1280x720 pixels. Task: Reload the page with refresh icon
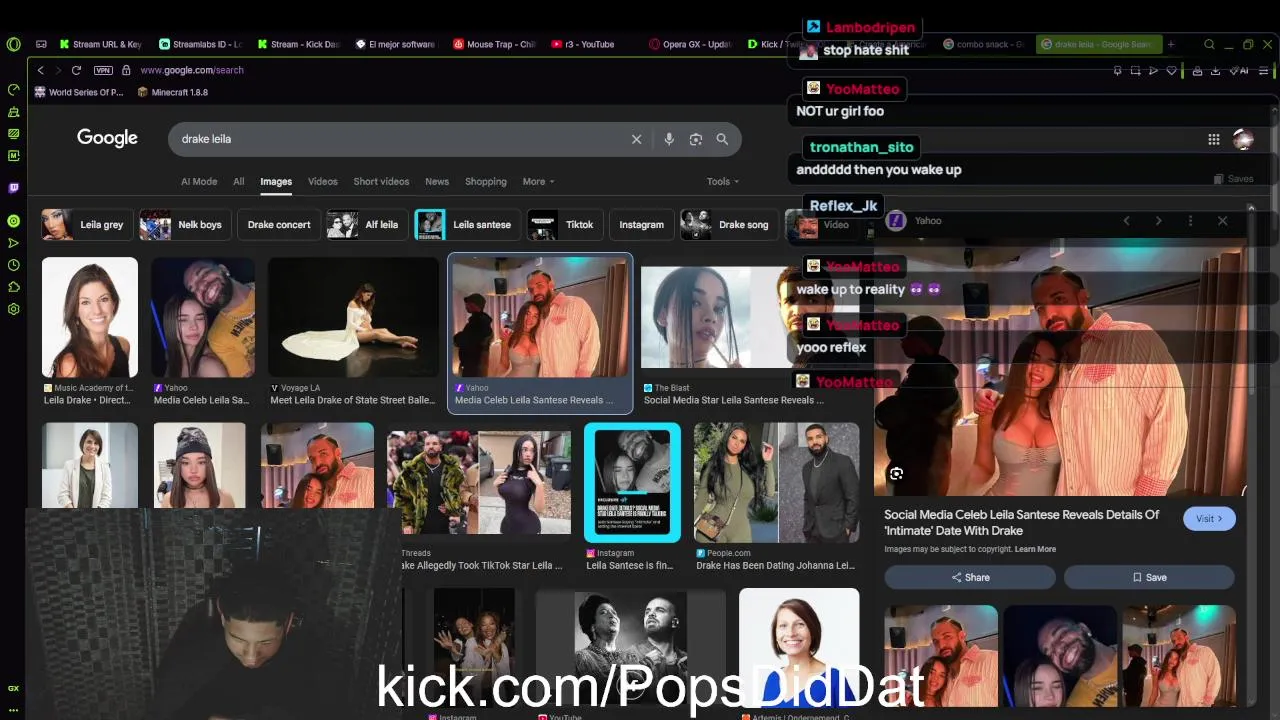76,70
